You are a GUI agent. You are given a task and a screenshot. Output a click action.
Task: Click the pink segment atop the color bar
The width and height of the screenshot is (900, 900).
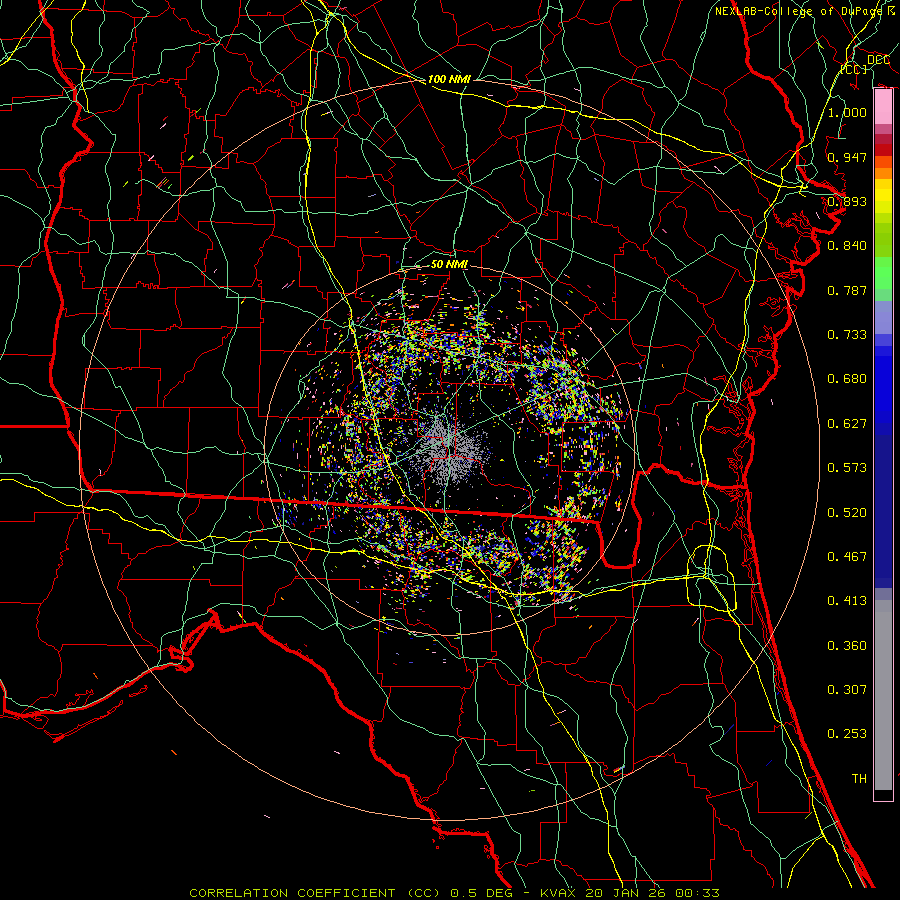point(883,107)
